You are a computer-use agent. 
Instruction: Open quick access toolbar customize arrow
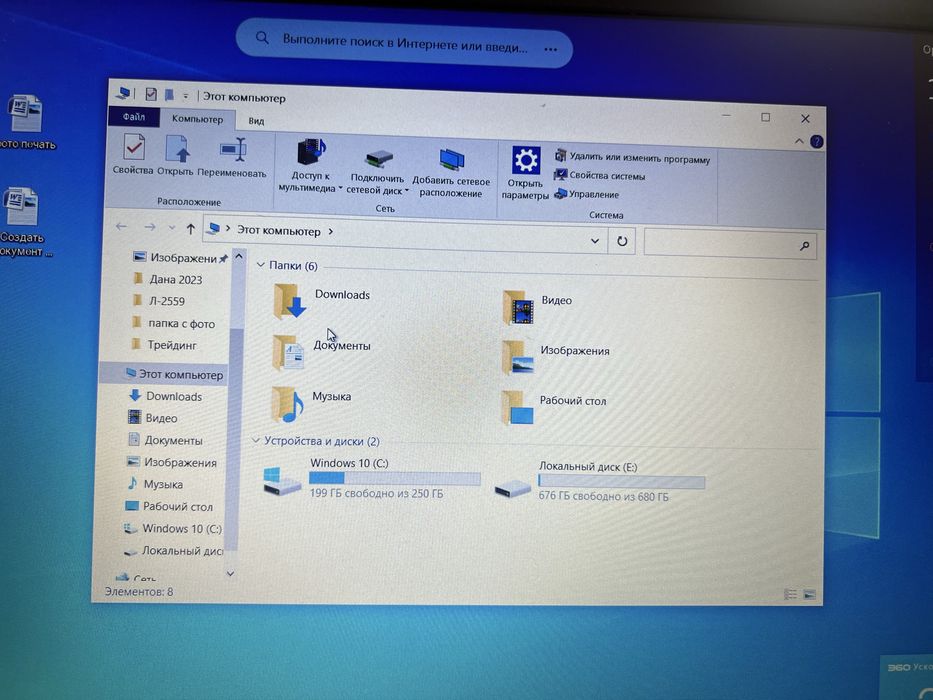click(186, 96)
